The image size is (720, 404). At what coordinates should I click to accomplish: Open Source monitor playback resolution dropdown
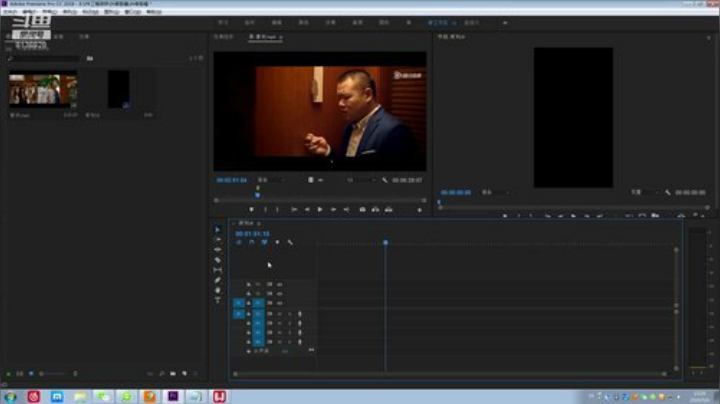(362, 180)
